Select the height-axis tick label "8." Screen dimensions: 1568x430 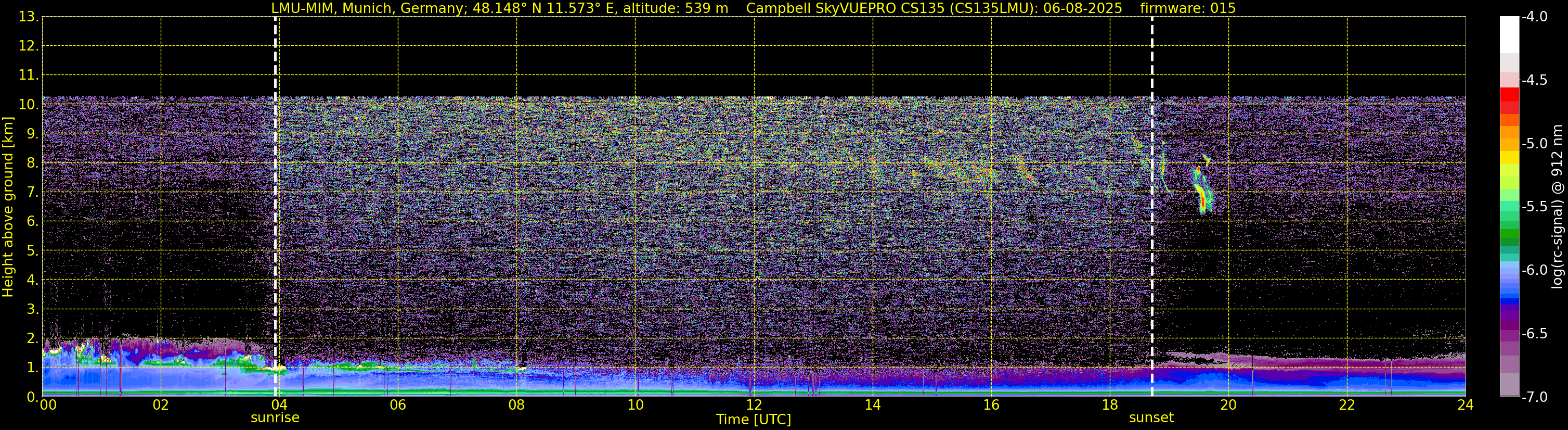click(x=32, y=162)
